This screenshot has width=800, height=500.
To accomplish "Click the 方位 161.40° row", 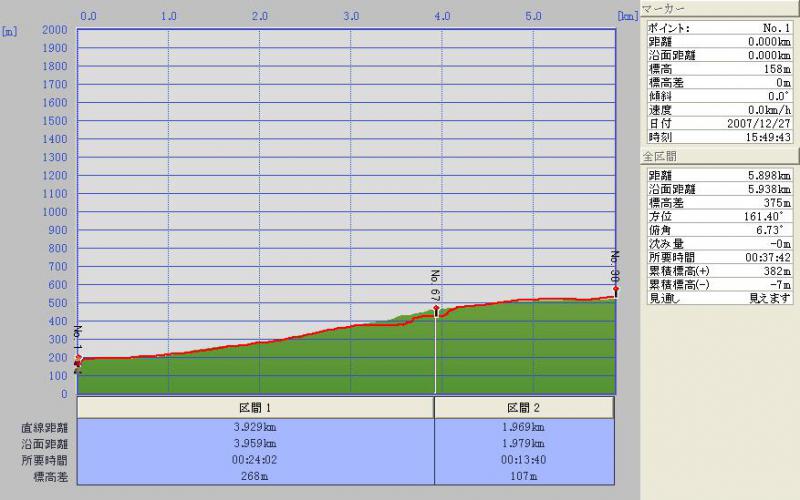I will coord(719,216).
